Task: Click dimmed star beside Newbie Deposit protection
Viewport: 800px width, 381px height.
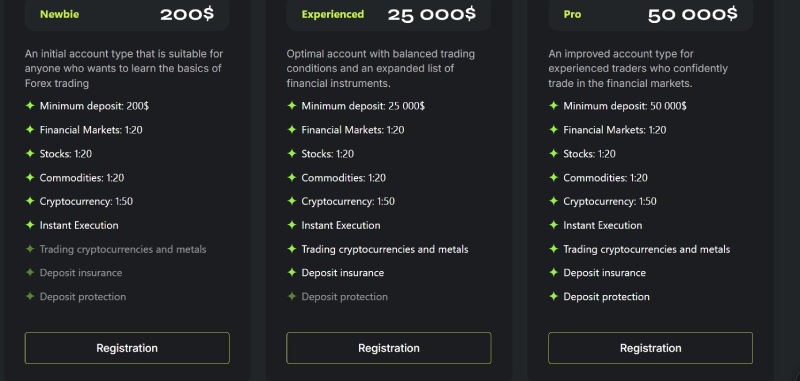Action: [x=30, y=296]
